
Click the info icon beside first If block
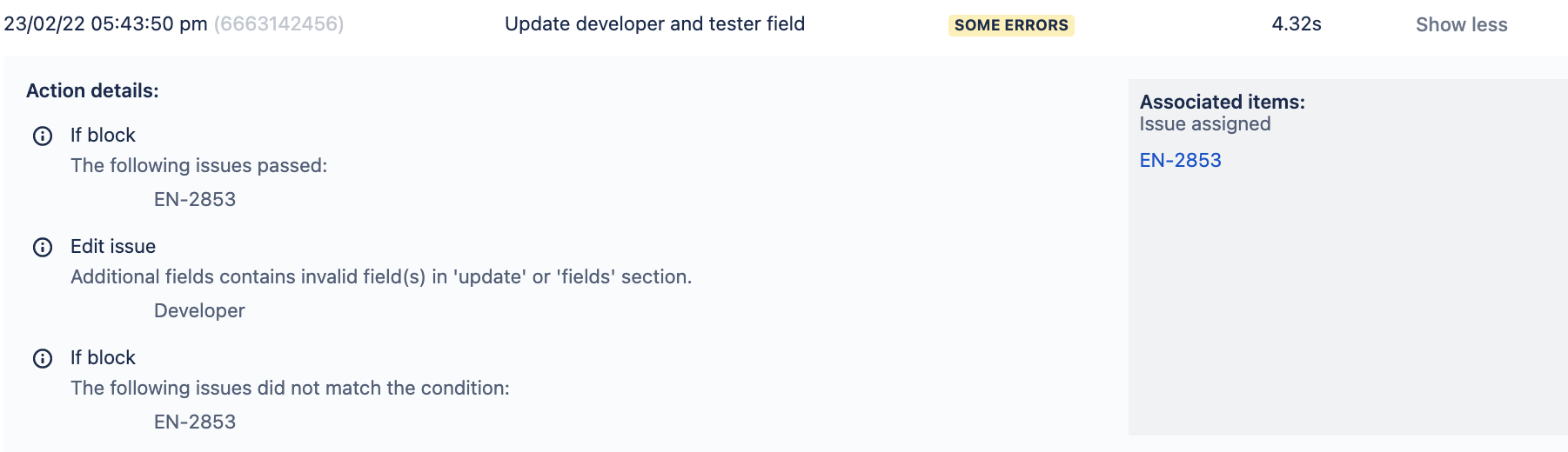(43, 136)
